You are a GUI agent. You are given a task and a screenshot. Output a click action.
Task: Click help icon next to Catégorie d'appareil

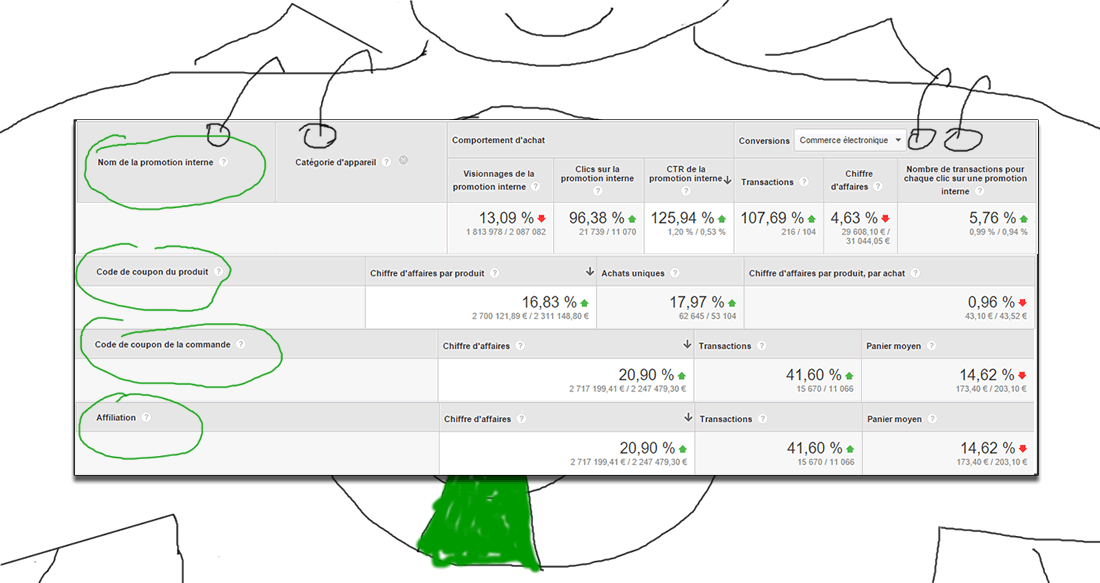386,161
